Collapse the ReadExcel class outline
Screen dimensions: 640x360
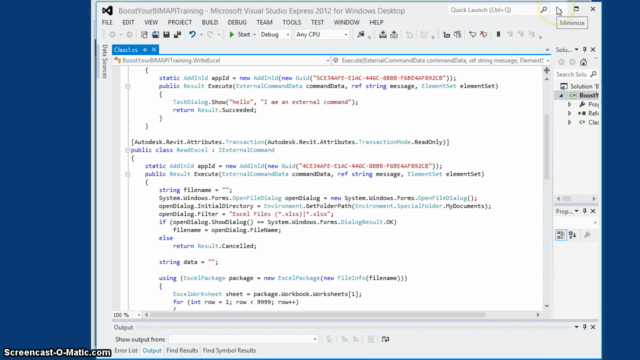[127, 150]
